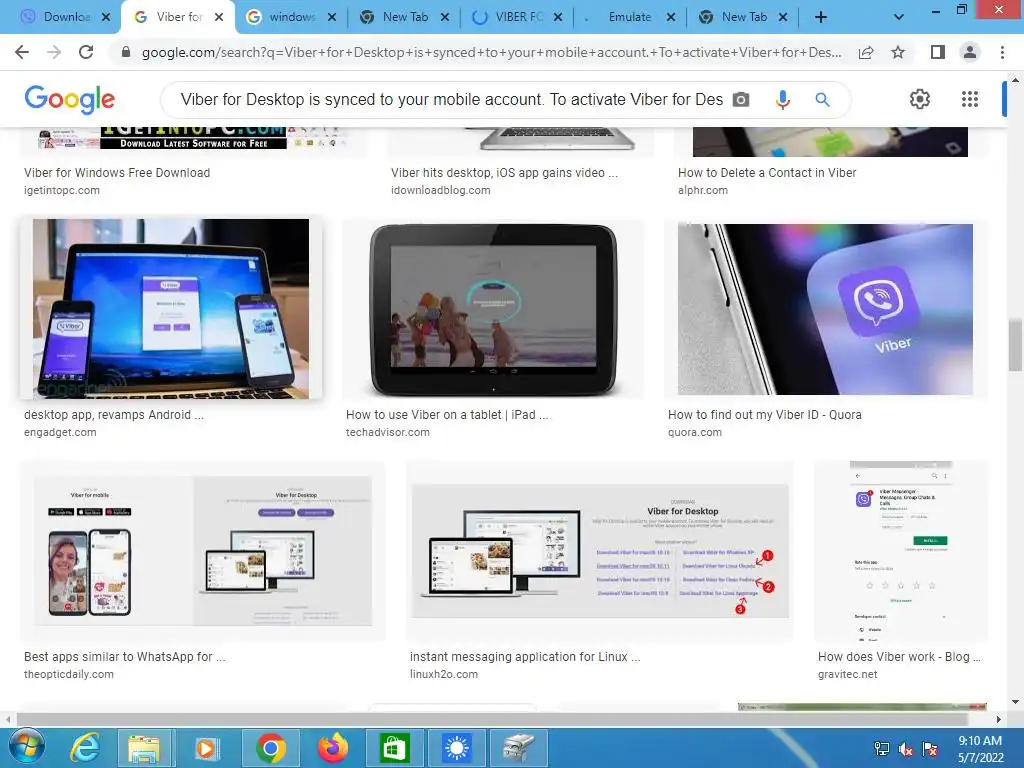Open How to use Viber on a tablet
The height and width of the screenshot is (768, 1024).
point(447,415)
